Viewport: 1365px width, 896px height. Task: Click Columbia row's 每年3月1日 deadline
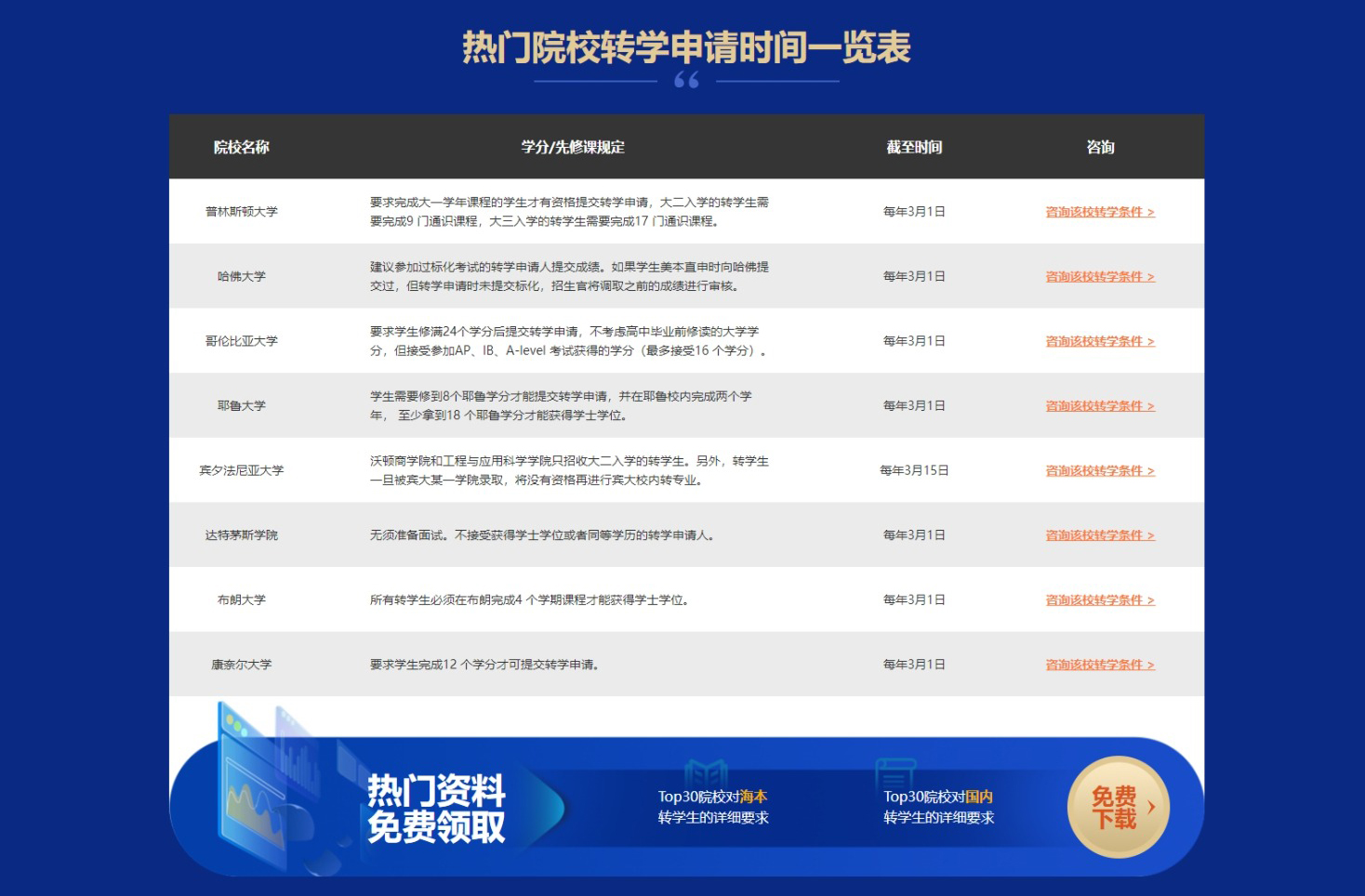pos(914,341)
